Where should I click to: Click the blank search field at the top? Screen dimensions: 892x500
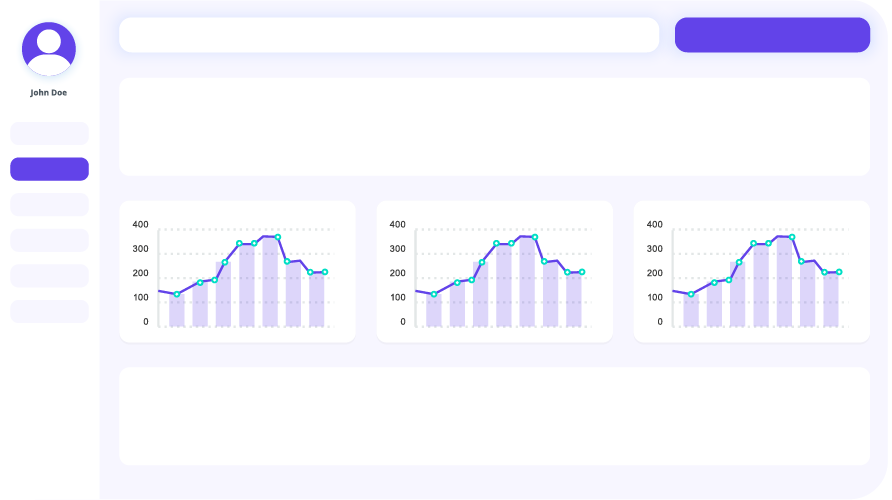click(x=388, y=35)
